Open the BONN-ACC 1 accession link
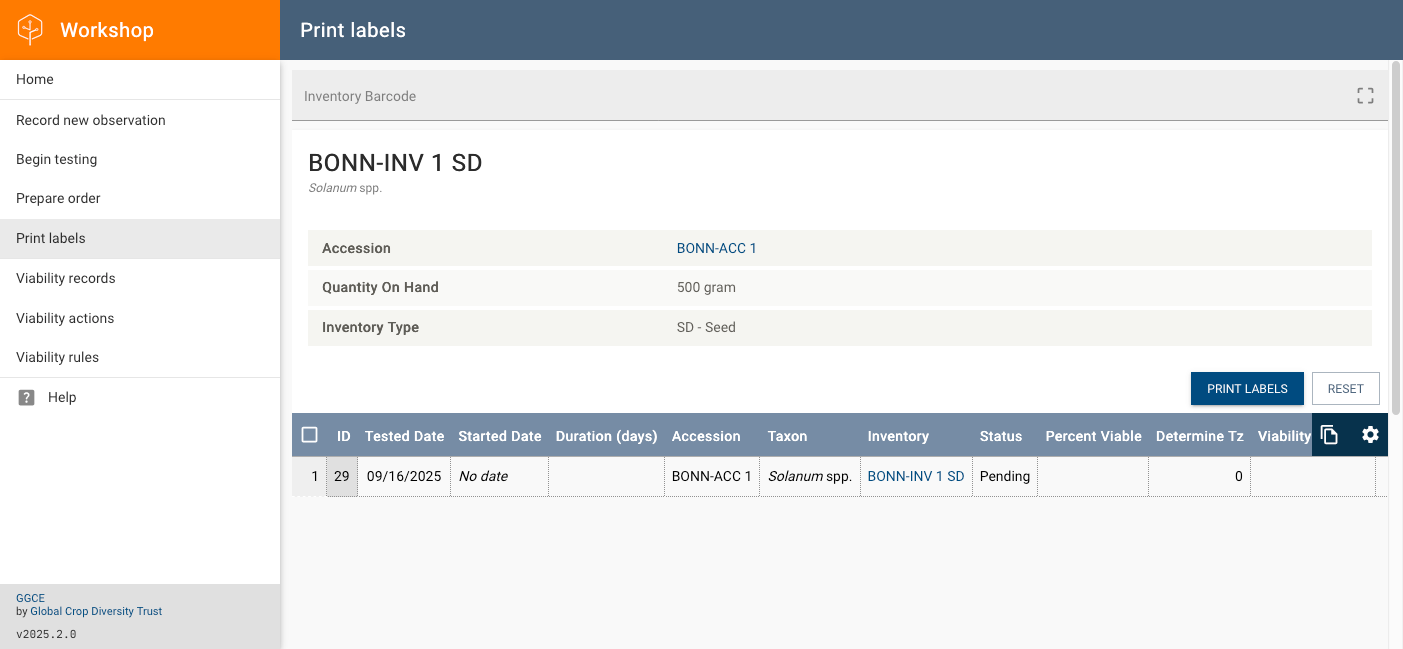 coord(717,248)
